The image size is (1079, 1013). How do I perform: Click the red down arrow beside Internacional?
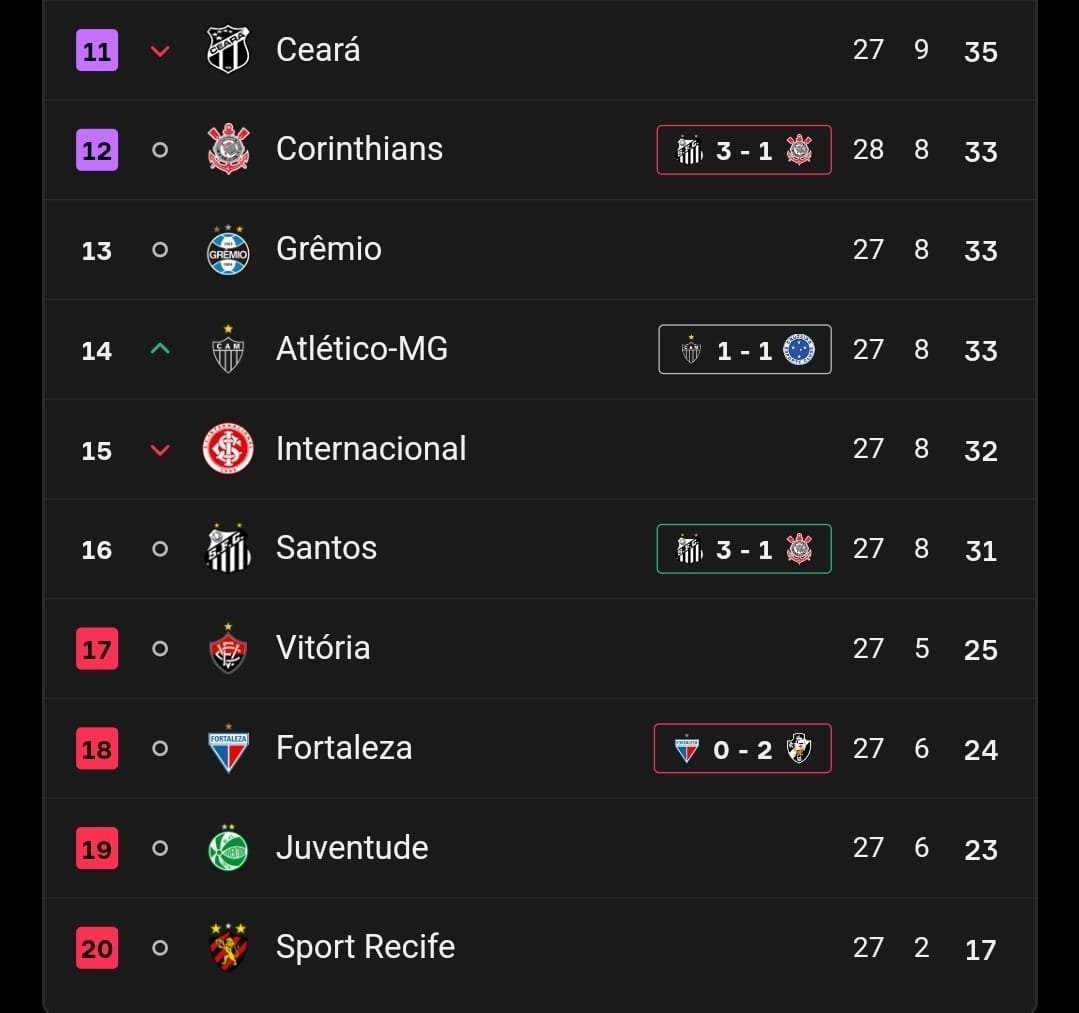point(160,450)
